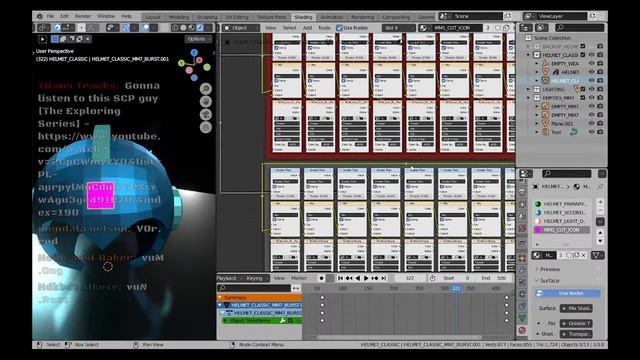The height and width of the screenshot is (360, 640).
Task: Move material slot up arrow
Action: pos(600,233)
